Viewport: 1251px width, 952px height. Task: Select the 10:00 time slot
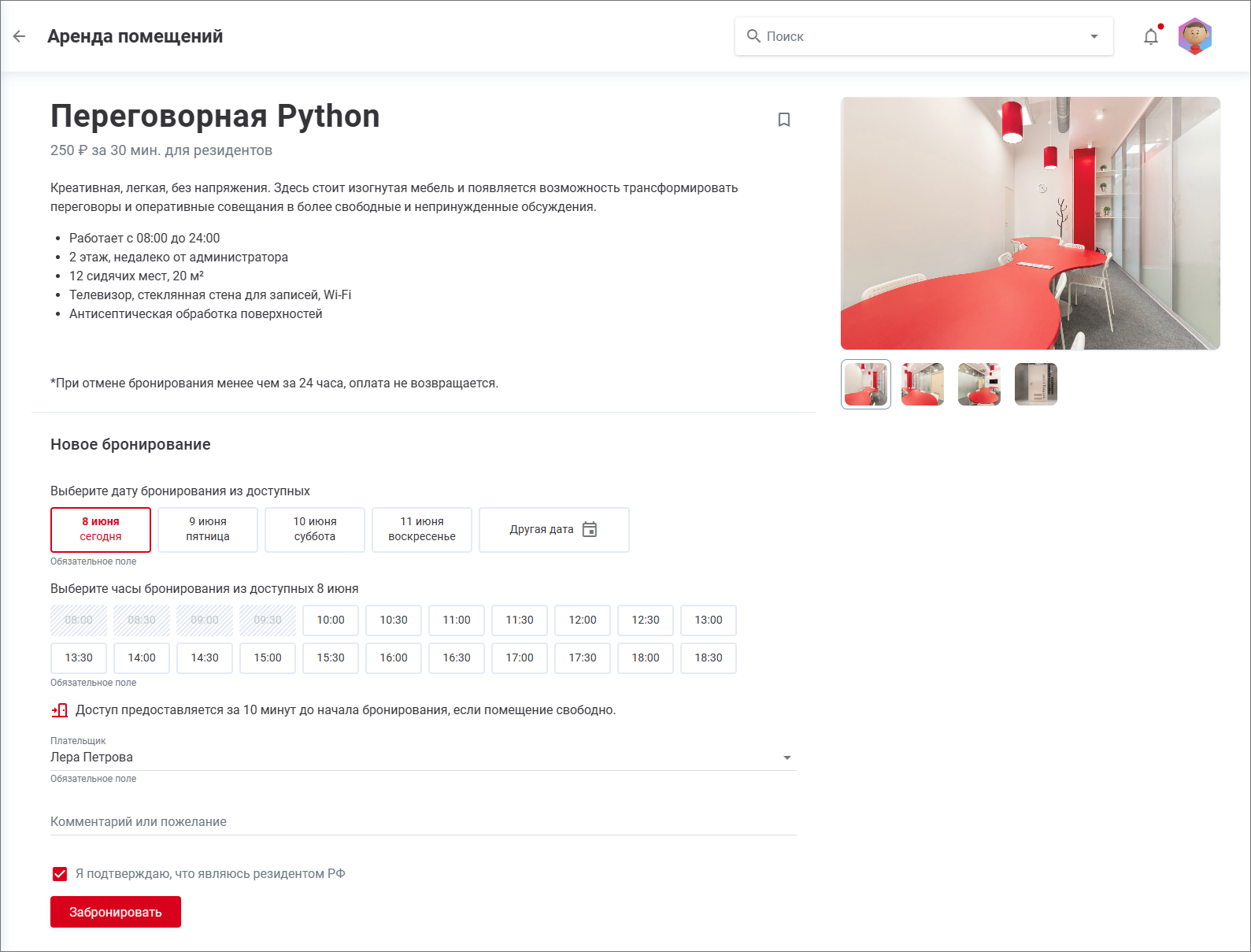tap(331, 620)
